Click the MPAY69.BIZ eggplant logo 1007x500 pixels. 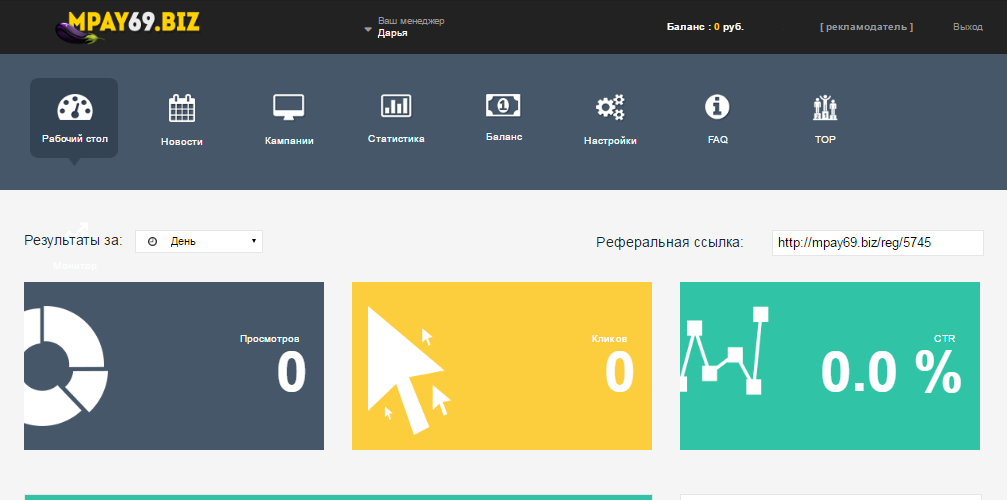point(127,26)
